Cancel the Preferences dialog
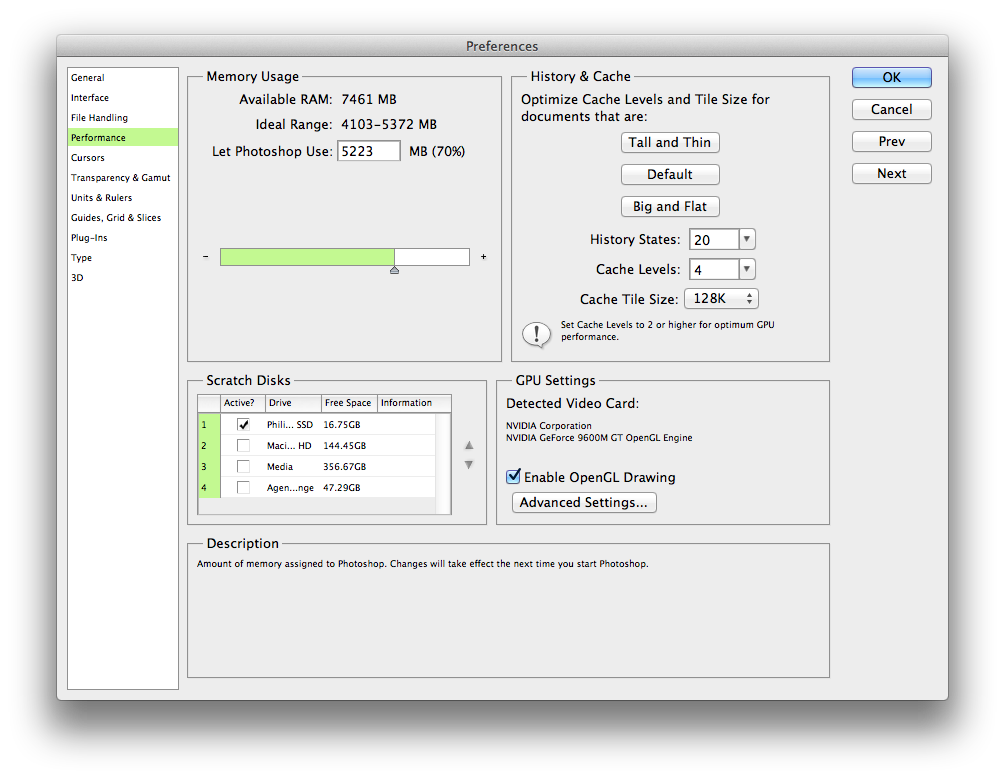 (892, 110)
